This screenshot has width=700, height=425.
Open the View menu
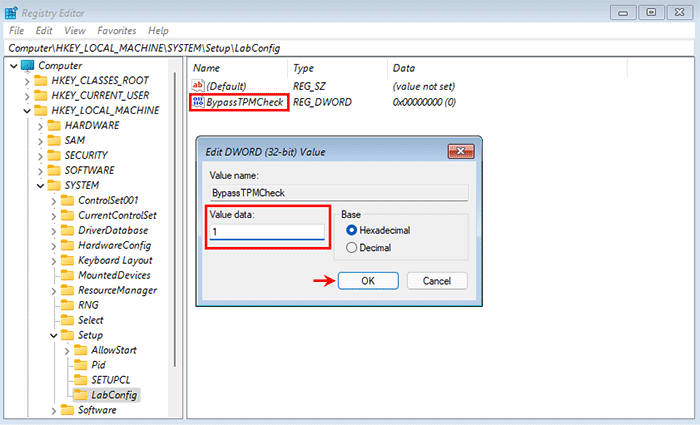(x=75, y=31)
